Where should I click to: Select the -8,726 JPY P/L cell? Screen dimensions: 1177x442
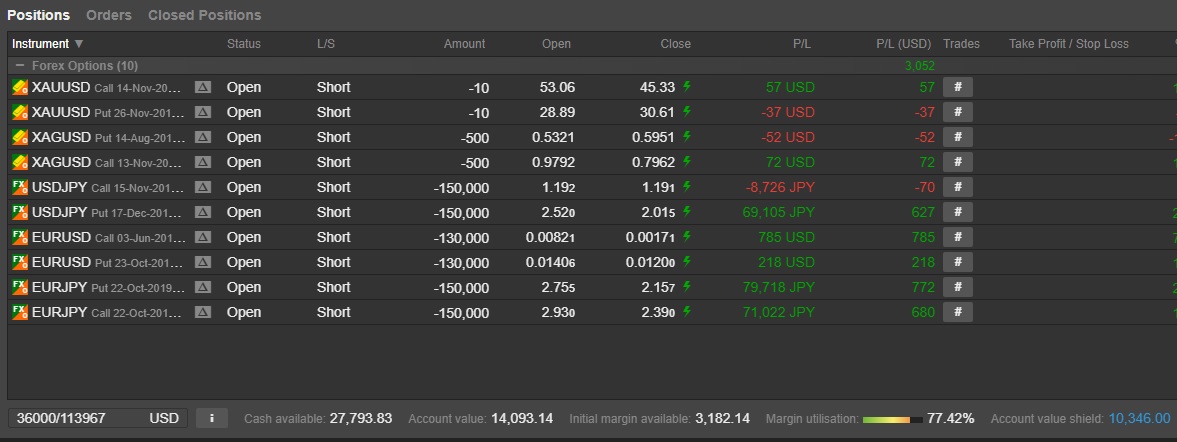(780, 187)
